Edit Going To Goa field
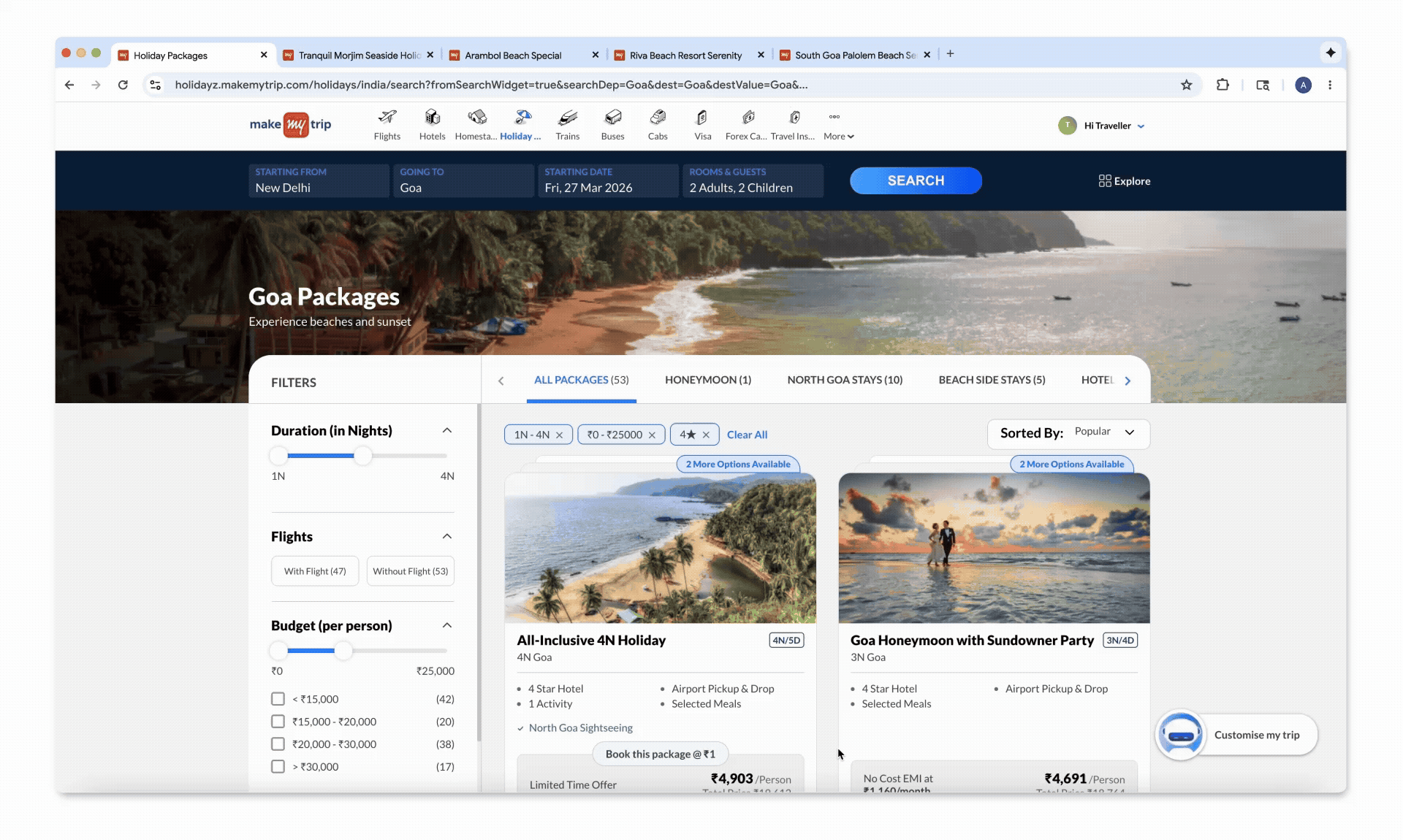1403x840 pixels. pos(463,180)
